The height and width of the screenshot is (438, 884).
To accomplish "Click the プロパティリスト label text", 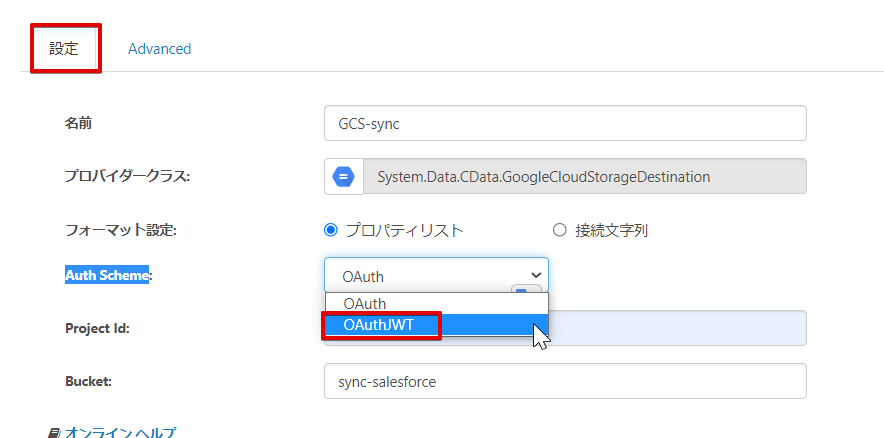I will point(405,231).
